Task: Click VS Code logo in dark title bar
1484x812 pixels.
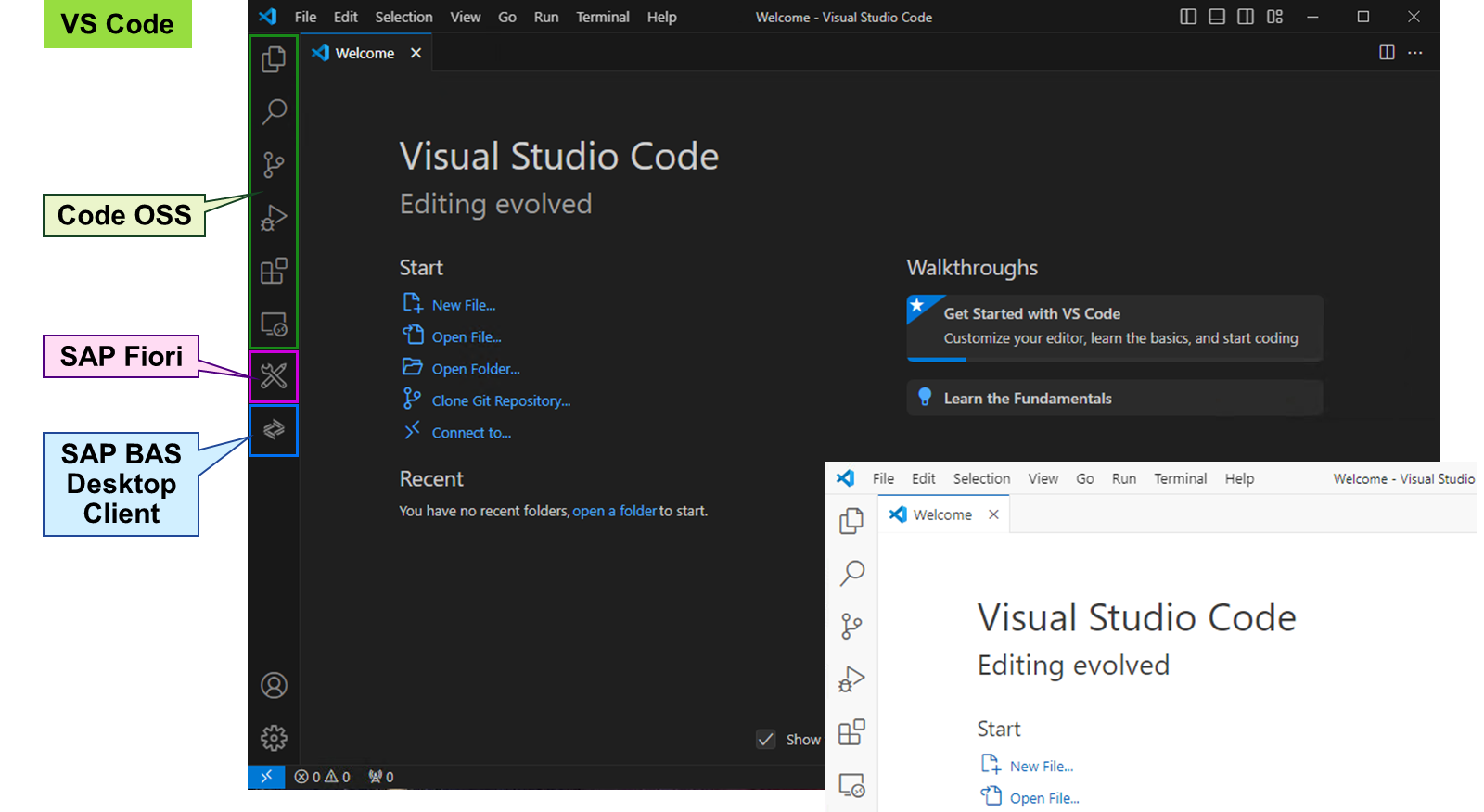Action: coord(268,17)
